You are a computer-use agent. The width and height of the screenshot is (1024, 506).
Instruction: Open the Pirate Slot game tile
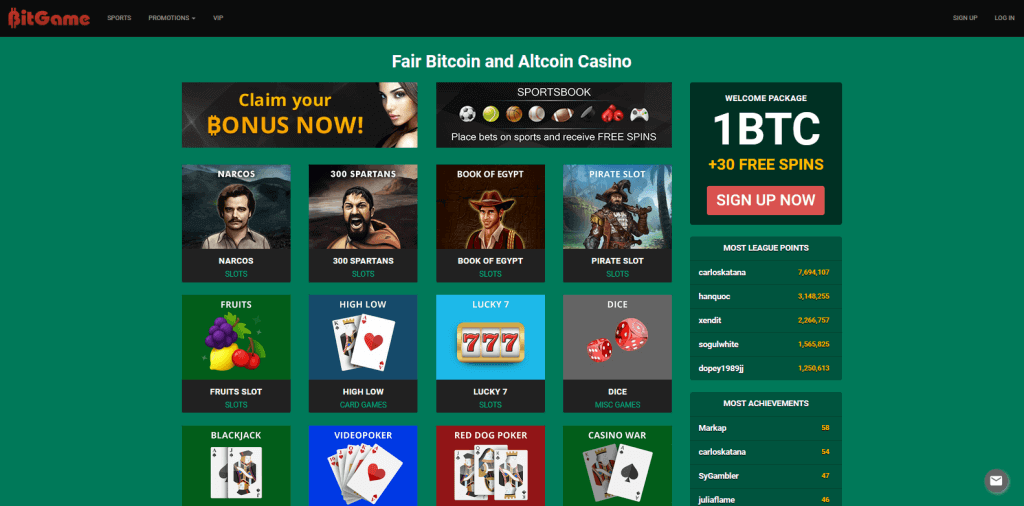[617, 223]
